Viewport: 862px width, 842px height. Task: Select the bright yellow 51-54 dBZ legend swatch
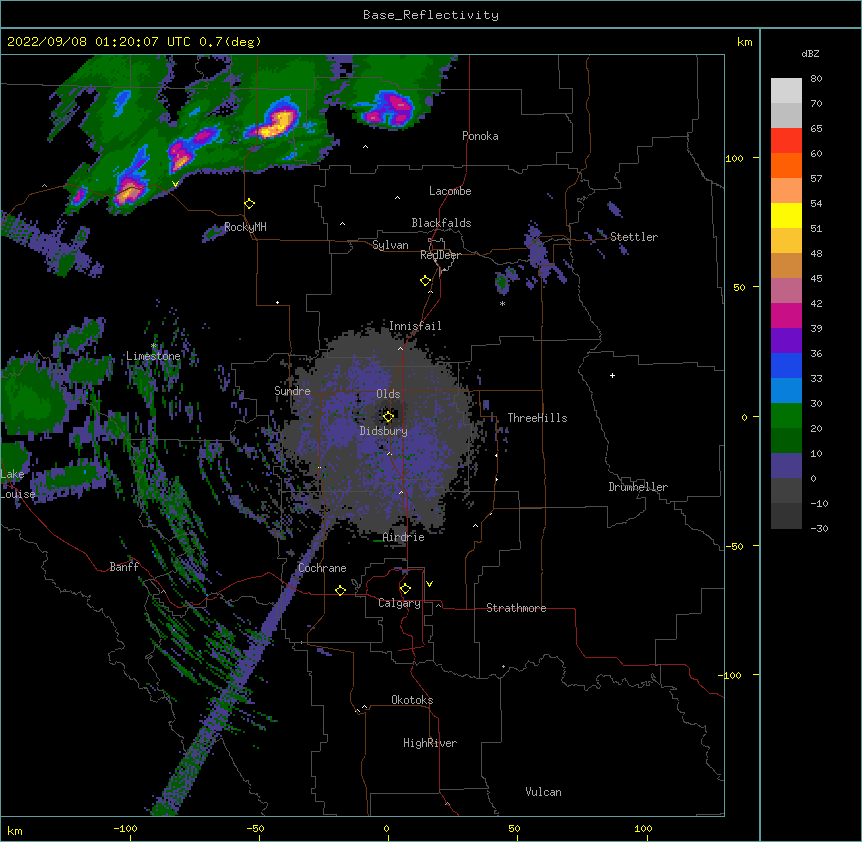click(786, 215)
